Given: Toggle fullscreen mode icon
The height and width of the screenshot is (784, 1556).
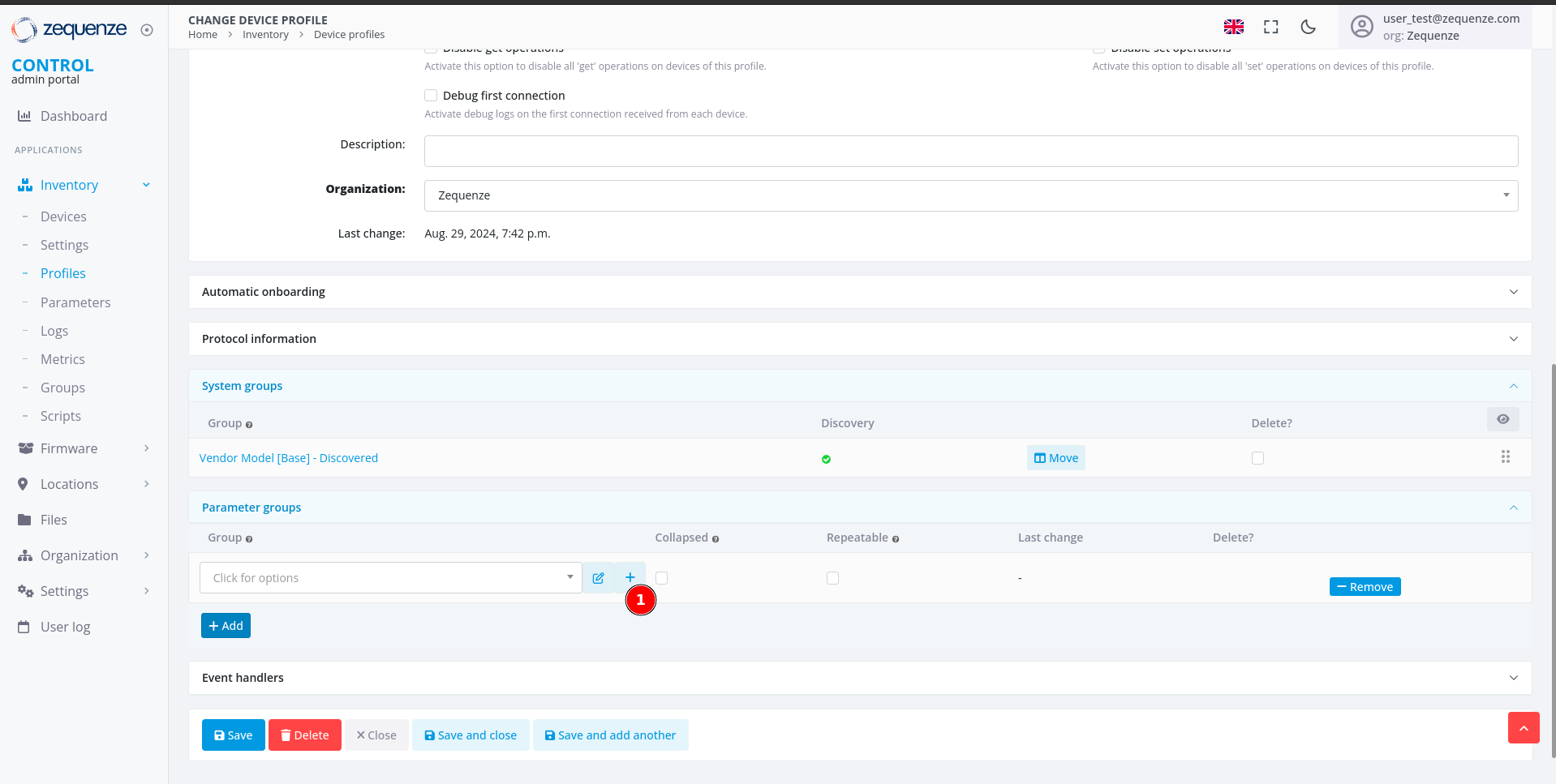Looking at the screenshot, I should [1270, 27].
